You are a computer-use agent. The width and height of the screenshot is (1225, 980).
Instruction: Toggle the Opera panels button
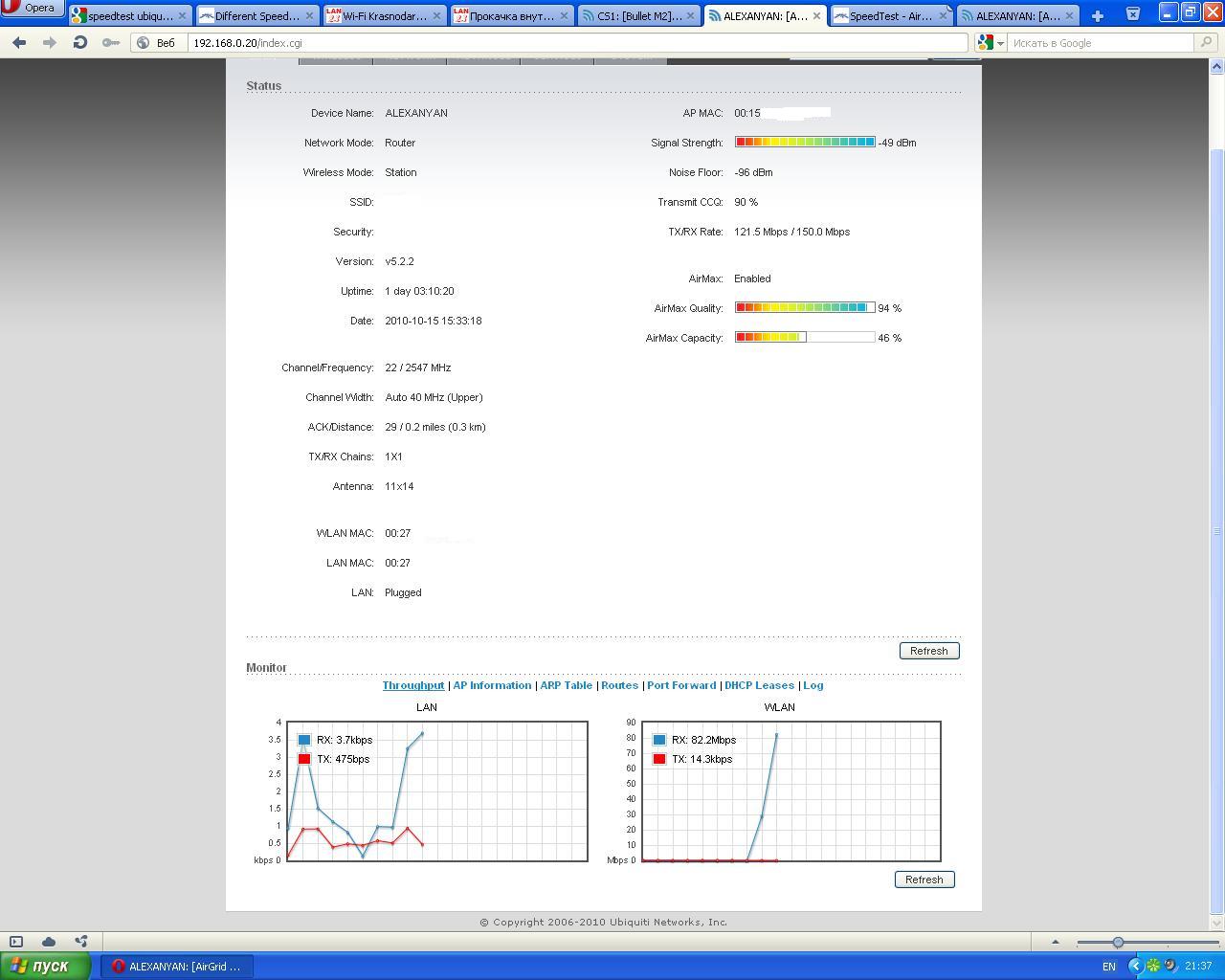pyautogui.click(x=16, y=942)
